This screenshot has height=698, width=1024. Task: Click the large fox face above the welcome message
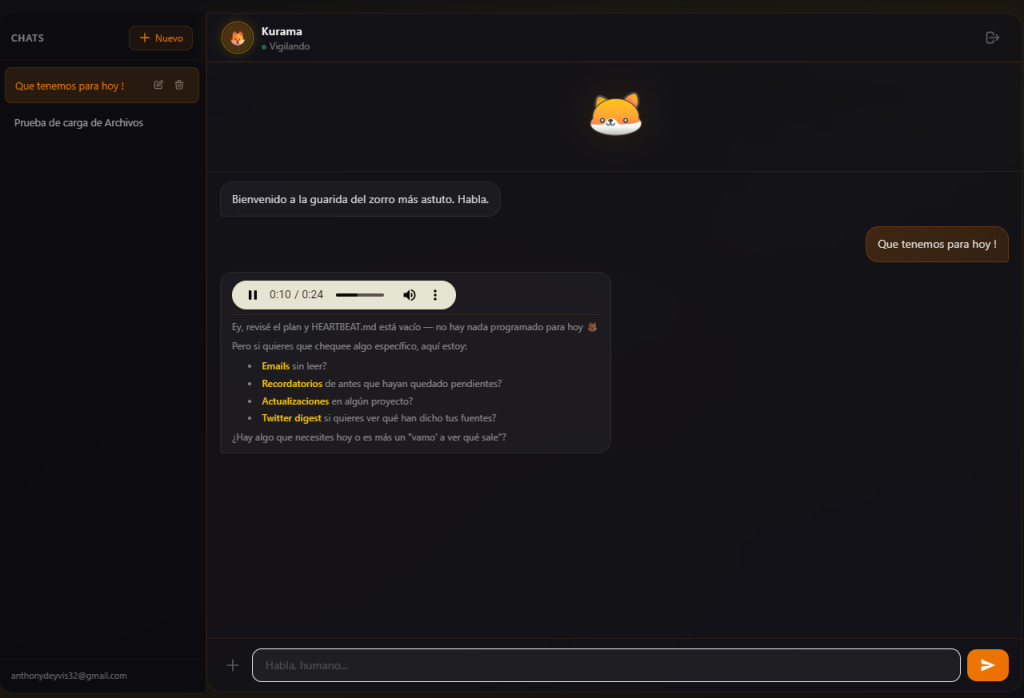point(615,114)
